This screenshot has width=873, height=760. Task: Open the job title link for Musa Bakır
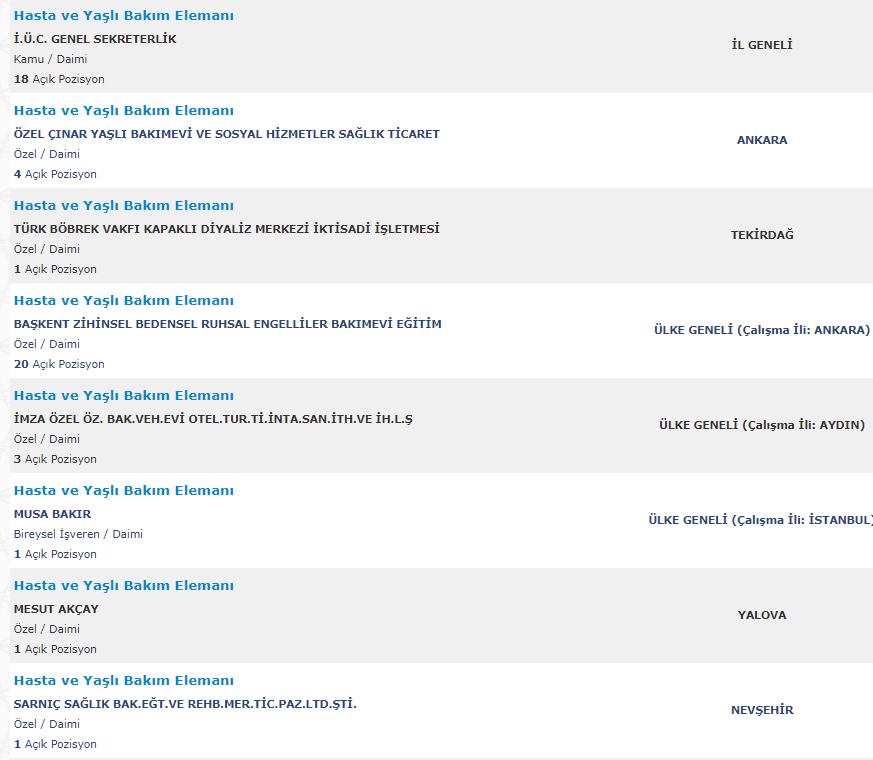[124, 491]
